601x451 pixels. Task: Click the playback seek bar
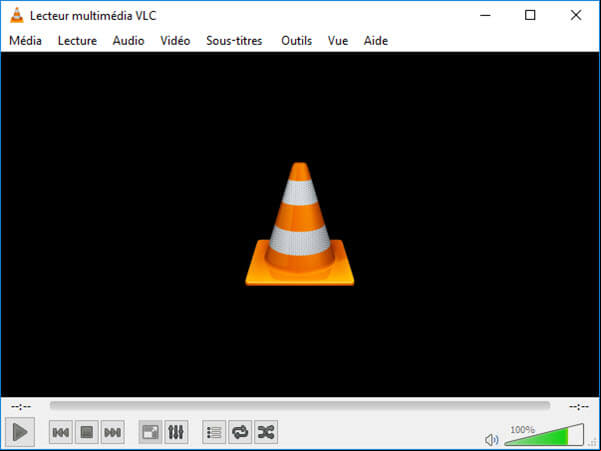[x=300, y=405]
